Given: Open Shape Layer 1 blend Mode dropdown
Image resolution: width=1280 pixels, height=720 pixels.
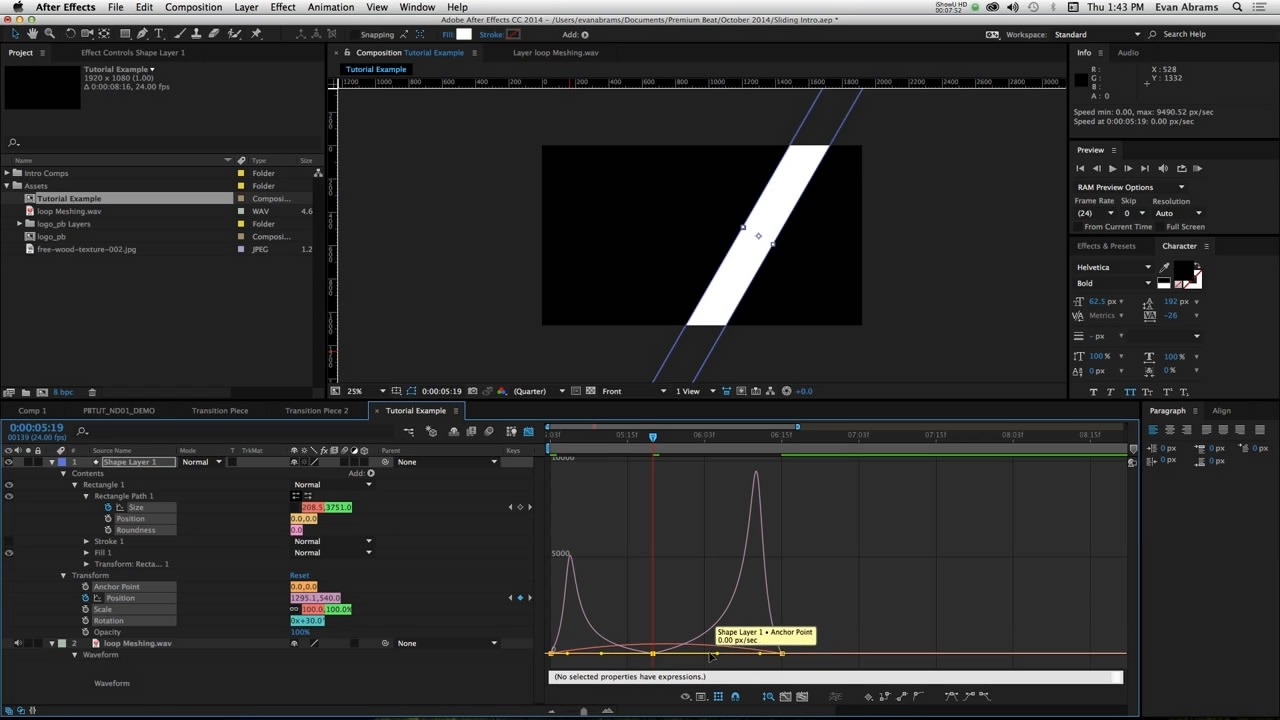Looking at the screenshot, I should tap(201, 462).
